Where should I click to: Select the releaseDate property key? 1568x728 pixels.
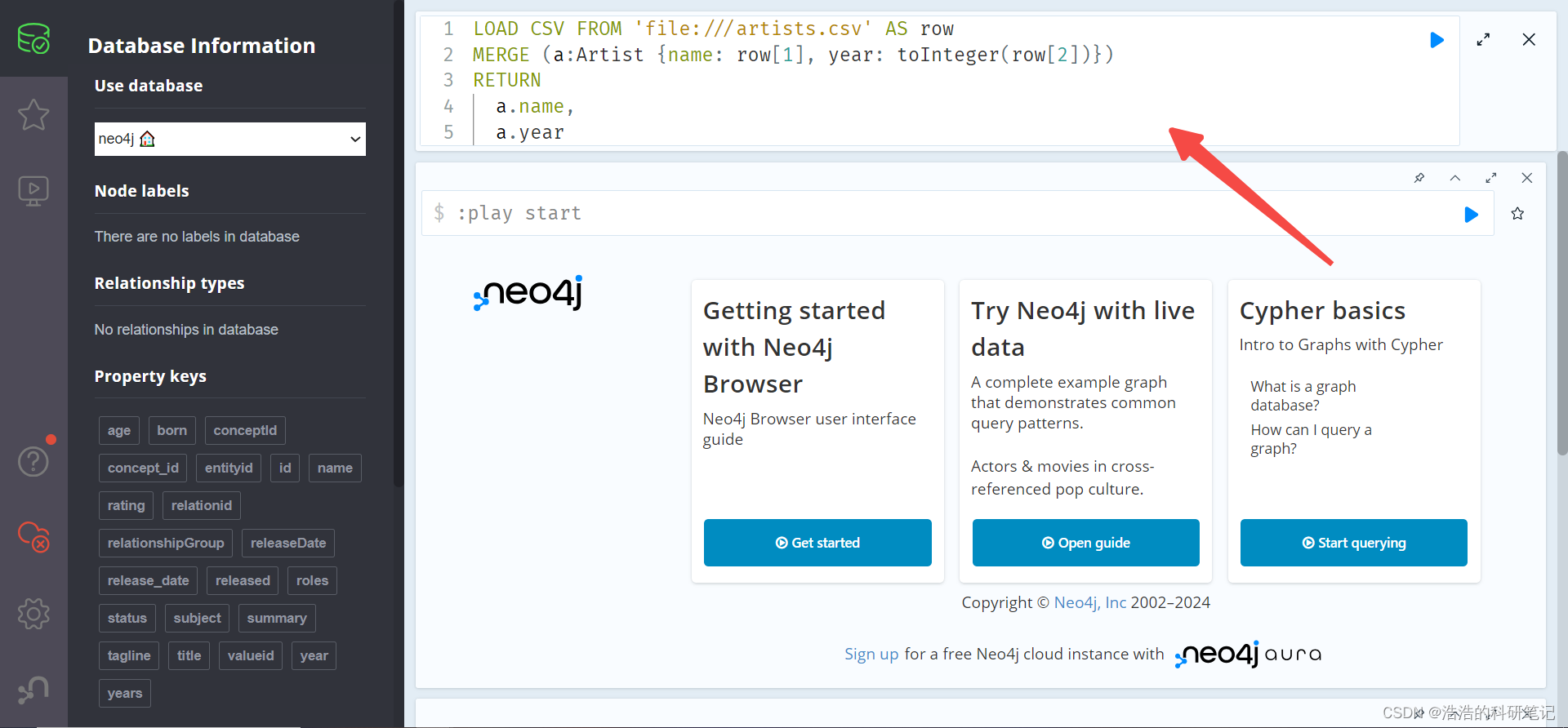288,543
